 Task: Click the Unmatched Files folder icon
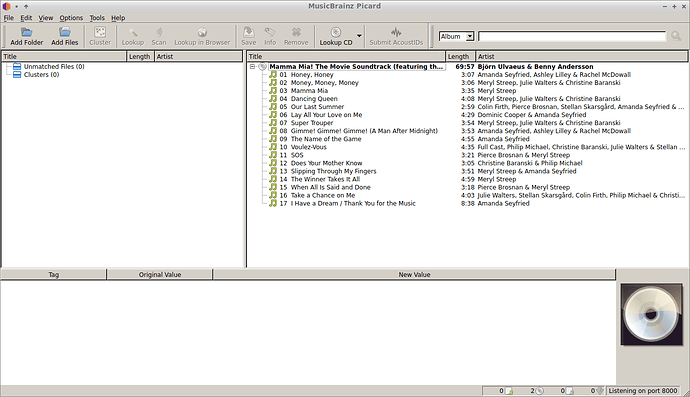17,66
